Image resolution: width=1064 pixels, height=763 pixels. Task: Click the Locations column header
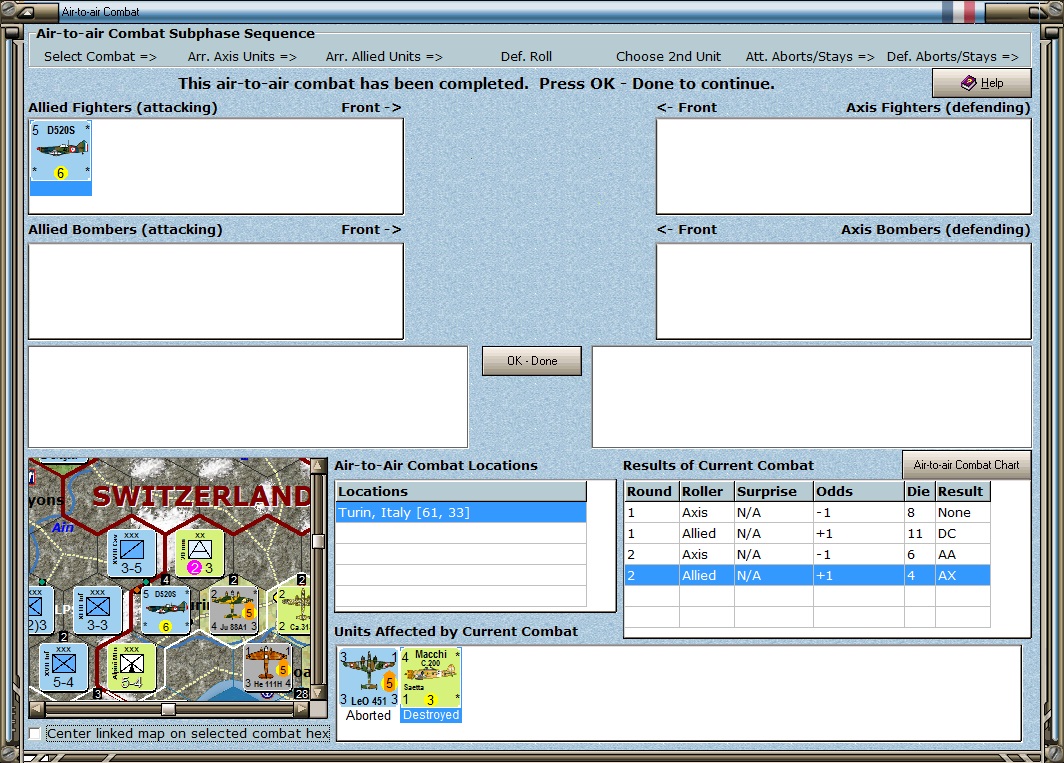click(461, 491)
